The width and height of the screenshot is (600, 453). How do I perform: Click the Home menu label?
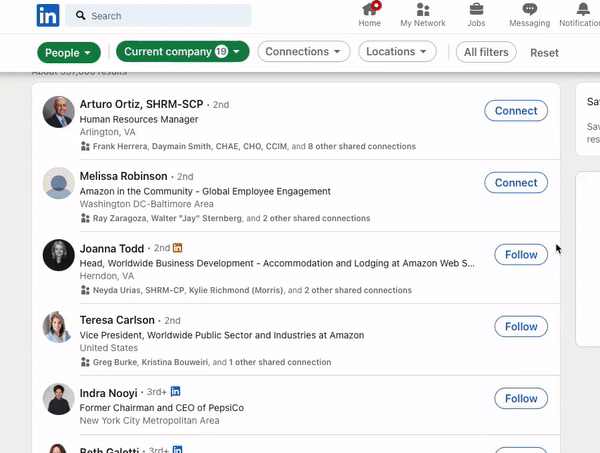tap(369, 23)
